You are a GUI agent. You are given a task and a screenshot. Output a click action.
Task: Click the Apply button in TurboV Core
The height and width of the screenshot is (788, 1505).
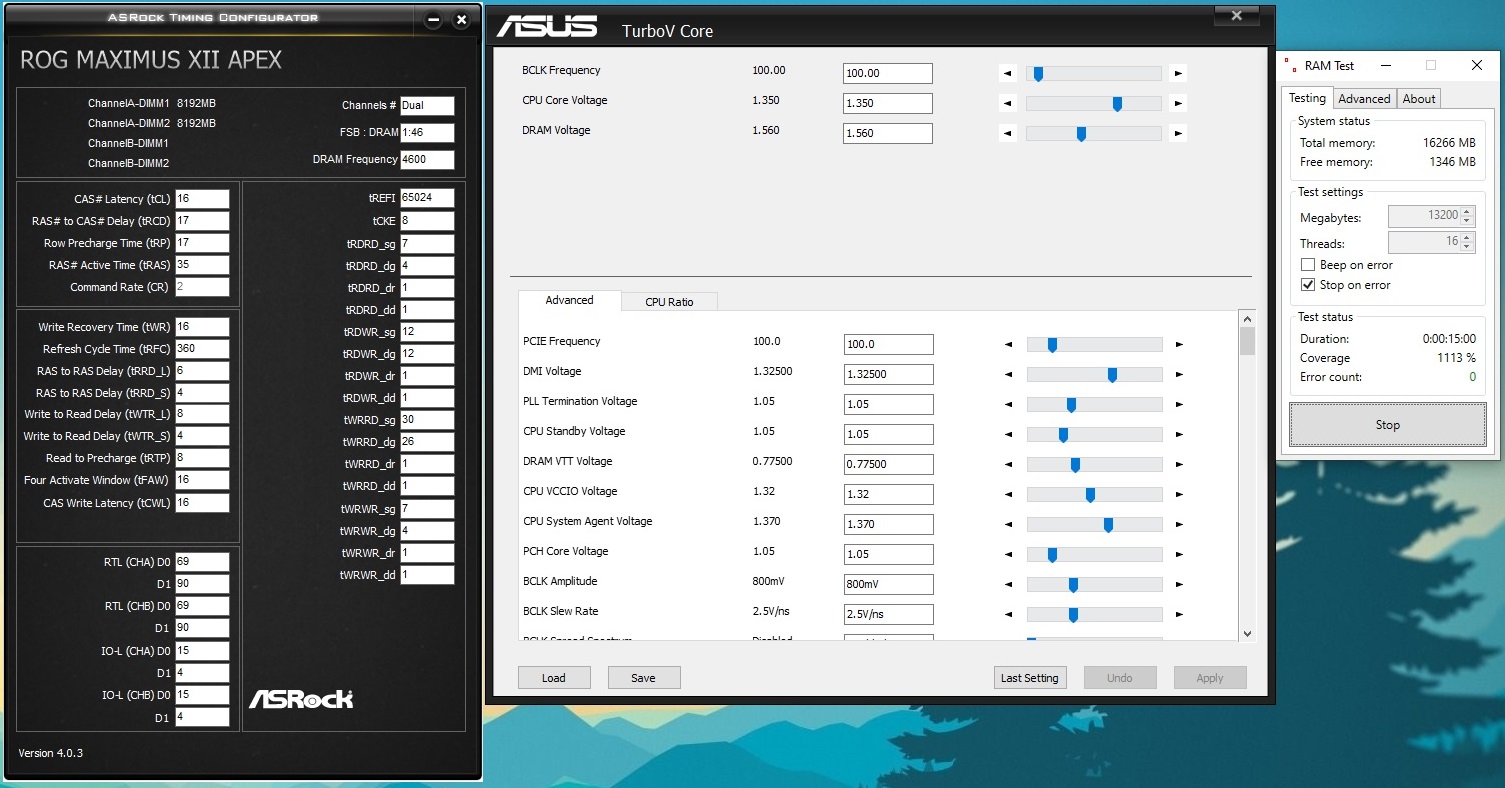pyautogui.click(x=1210, y=678)
